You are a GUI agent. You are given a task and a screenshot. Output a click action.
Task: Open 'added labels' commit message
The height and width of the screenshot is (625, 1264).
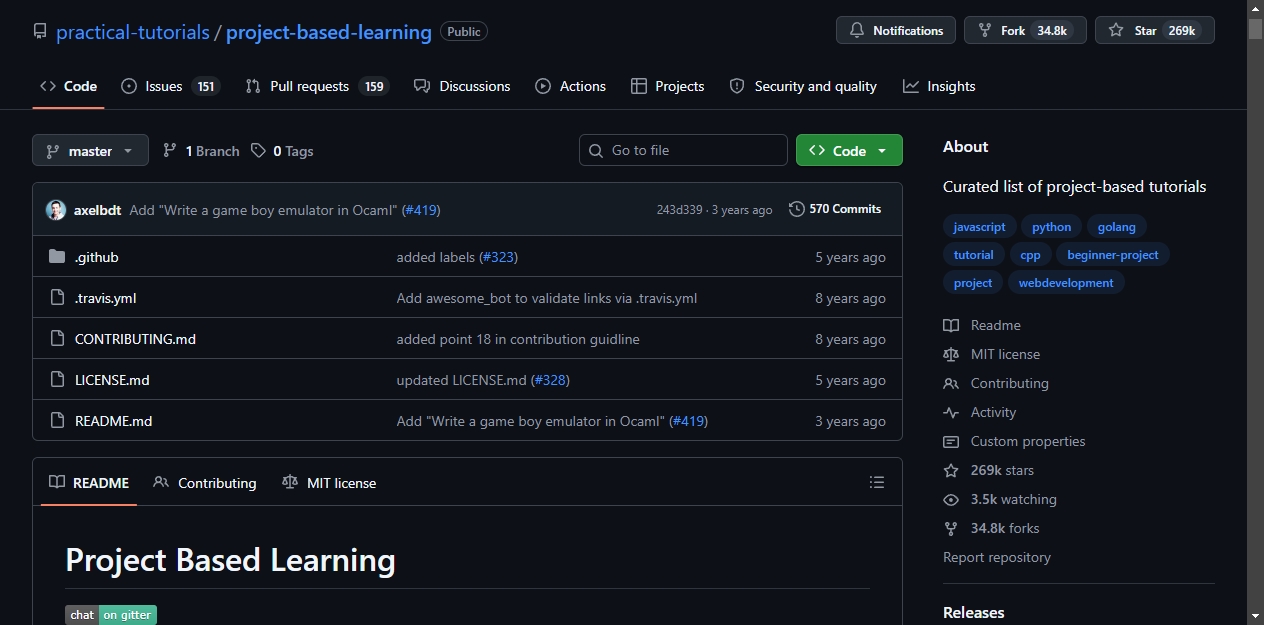(435, 257)
